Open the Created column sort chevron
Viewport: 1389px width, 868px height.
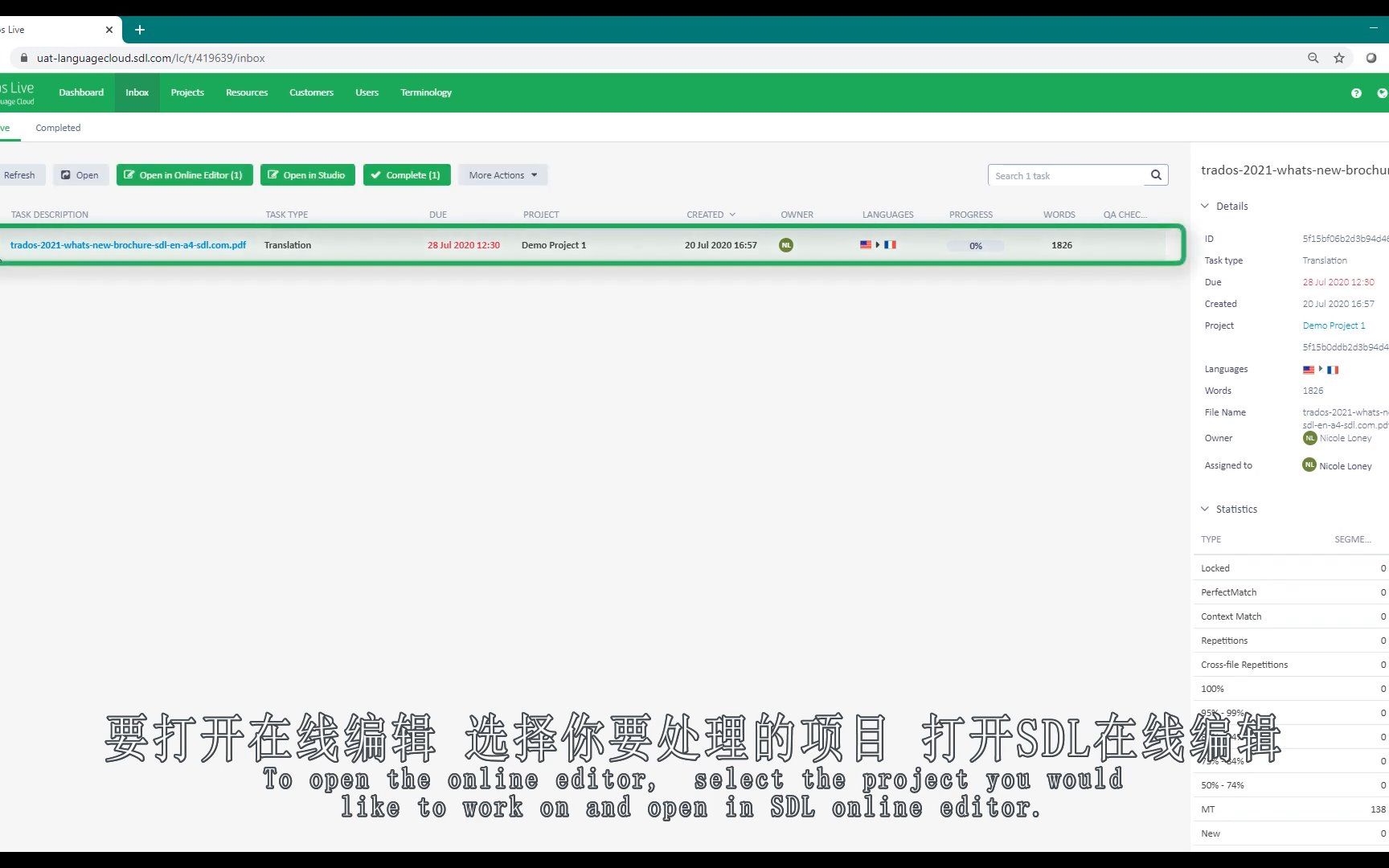click(732, 214)
